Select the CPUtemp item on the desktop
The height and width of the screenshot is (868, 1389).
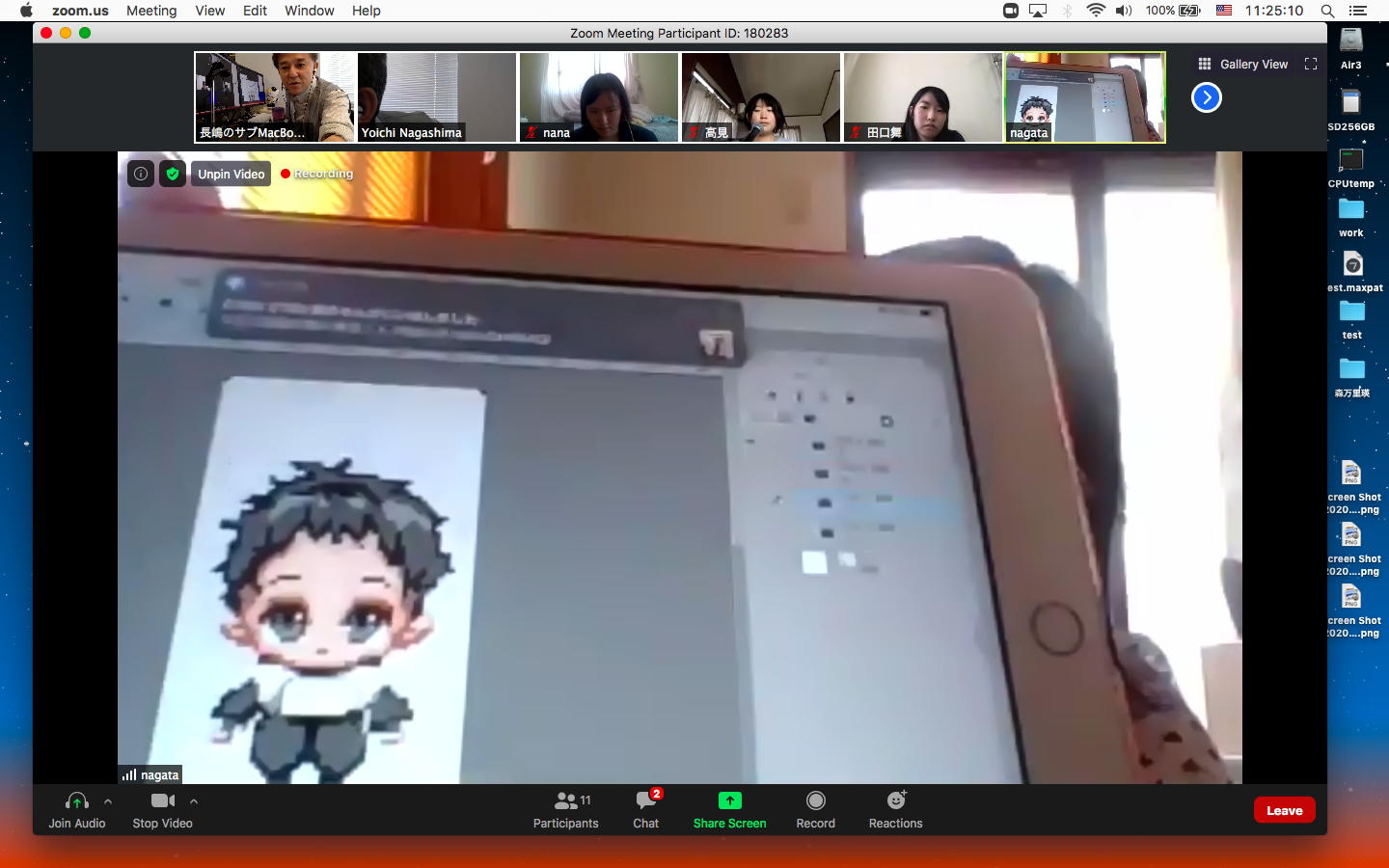(1351, 167)
